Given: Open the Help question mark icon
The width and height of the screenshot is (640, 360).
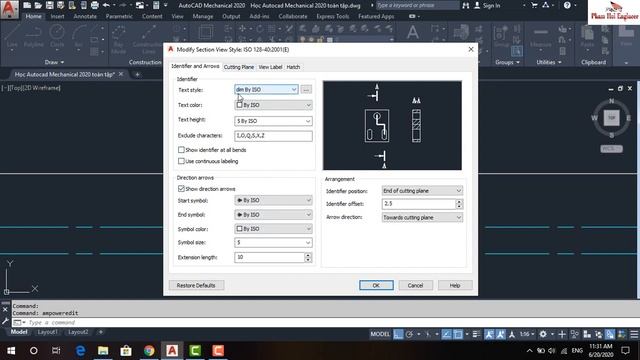Looking at the screenshot, I should pos(567,5).
